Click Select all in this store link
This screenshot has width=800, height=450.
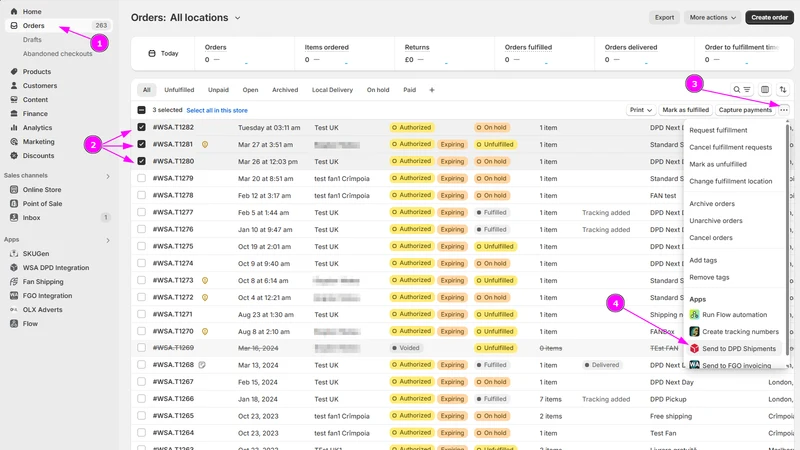pos(217,110)
